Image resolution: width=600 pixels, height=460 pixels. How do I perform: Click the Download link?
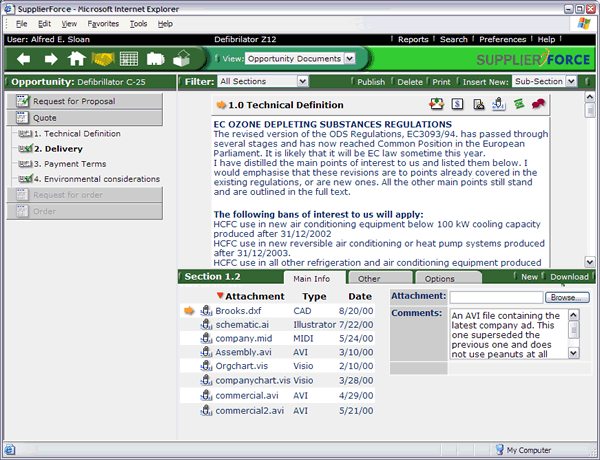coord(569,277)
